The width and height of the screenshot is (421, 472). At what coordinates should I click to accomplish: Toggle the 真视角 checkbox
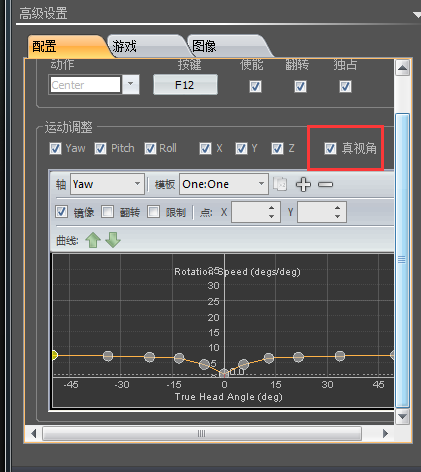pos(330,148)
